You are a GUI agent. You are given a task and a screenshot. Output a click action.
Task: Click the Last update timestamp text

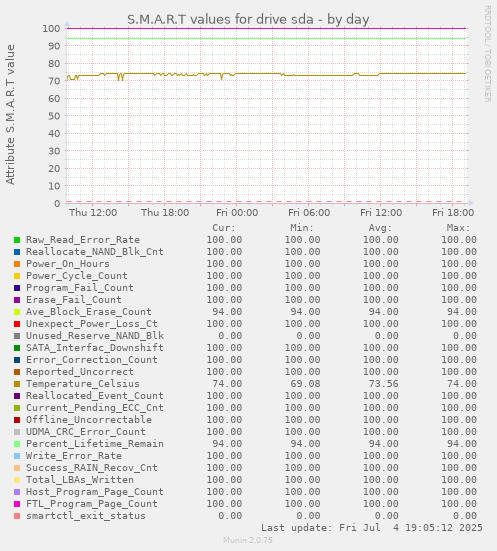[x=372, y=528]
